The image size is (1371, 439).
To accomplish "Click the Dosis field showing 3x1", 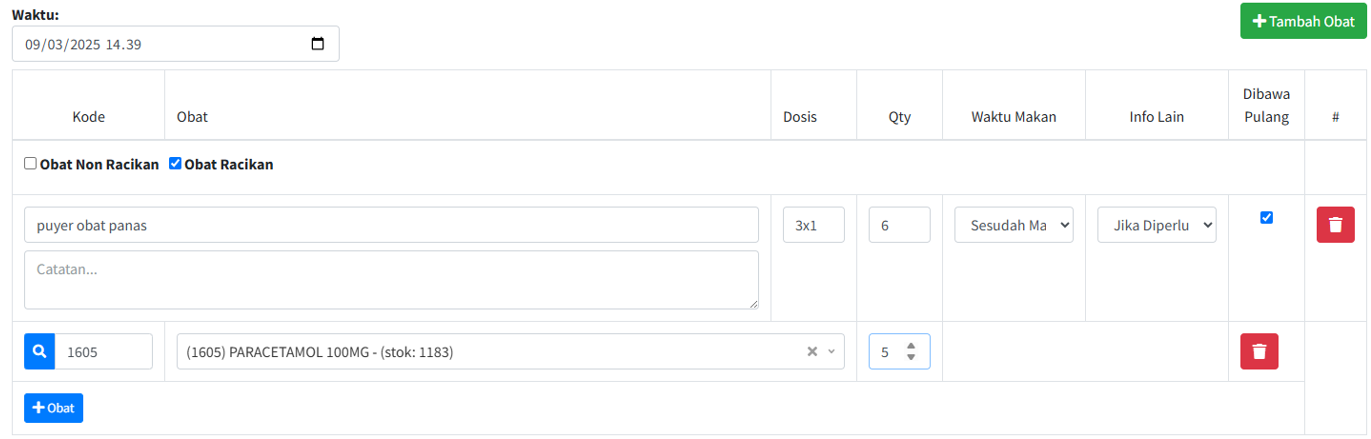I will 813,225.
